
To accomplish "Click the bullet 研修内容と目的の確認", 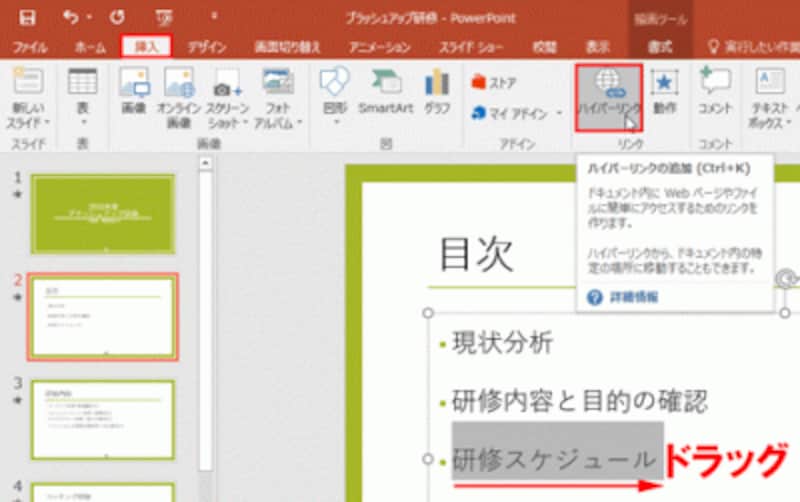I will point(580,401).
